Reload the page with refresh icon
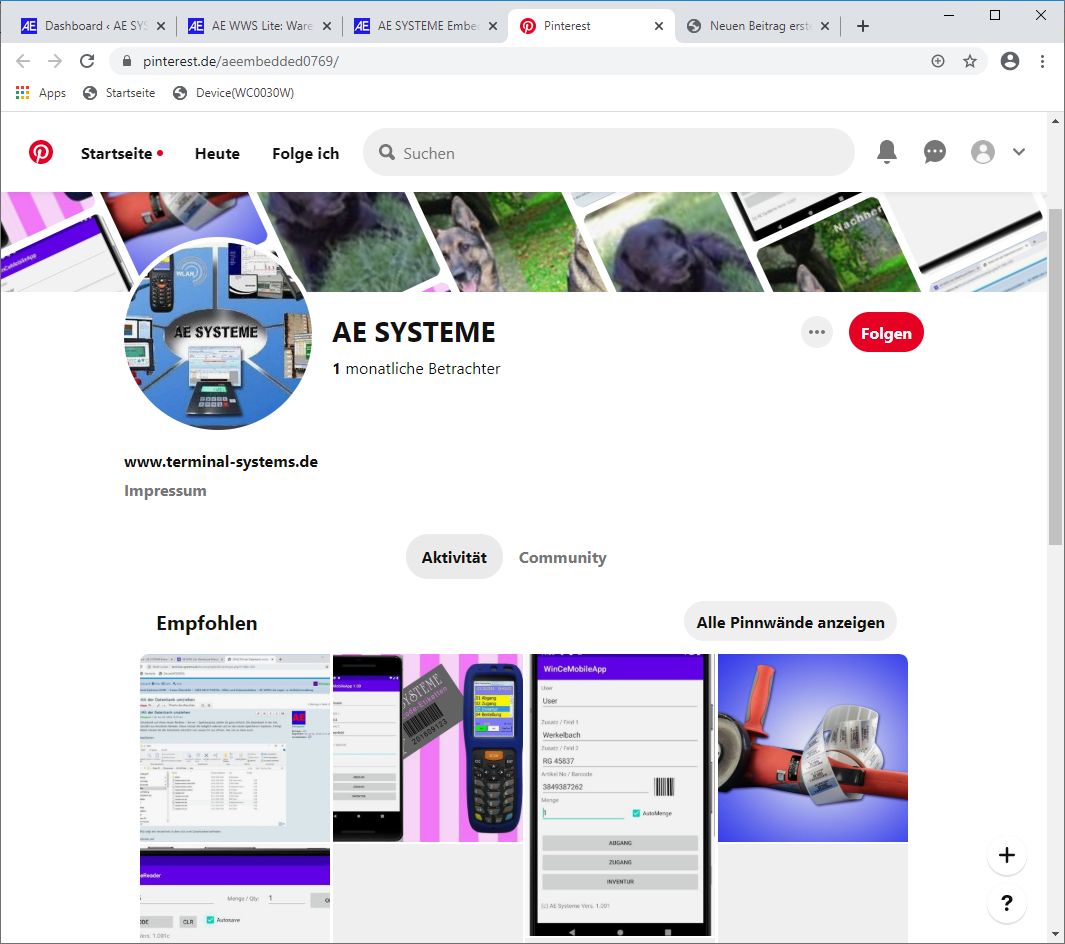 (x=87, y=61)
